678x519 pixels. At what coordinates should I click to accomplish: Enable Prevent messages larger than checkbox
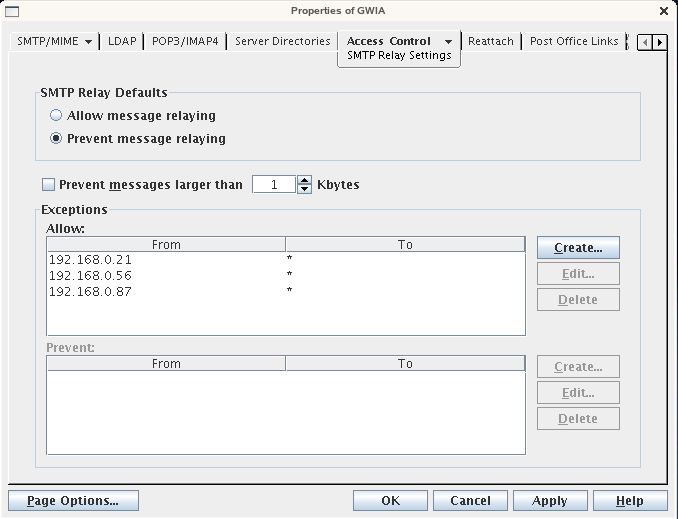click(x=48, y=185)
